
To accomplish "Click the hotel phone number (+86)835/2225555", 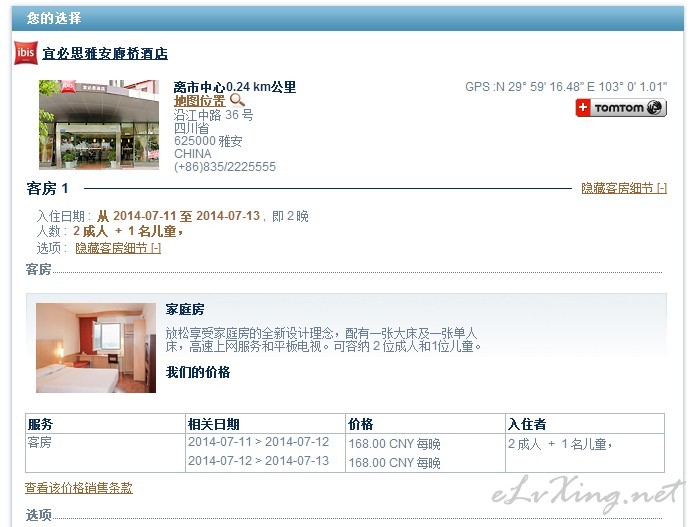I will (x=225, y=167).
